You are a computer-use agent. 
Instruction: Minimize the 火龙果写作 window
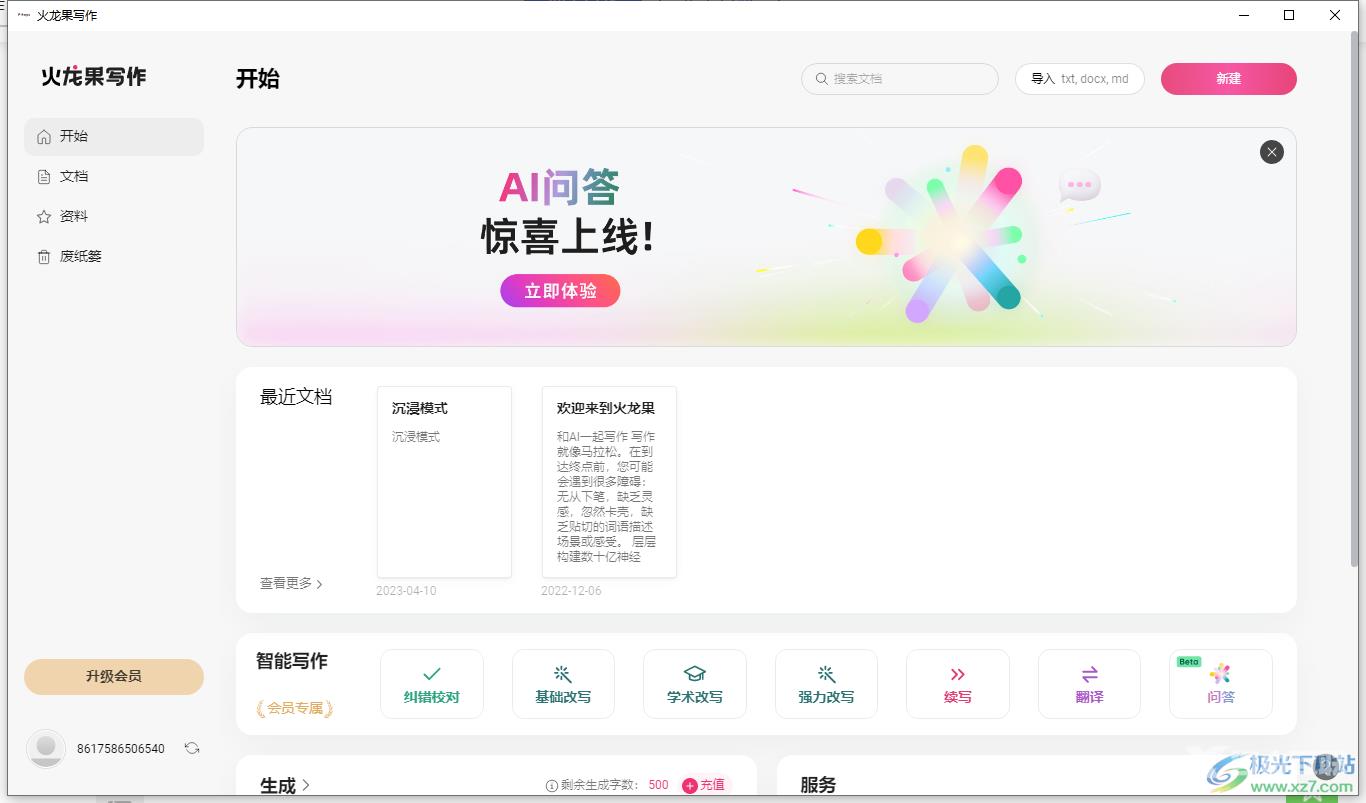click(1244, 15)
